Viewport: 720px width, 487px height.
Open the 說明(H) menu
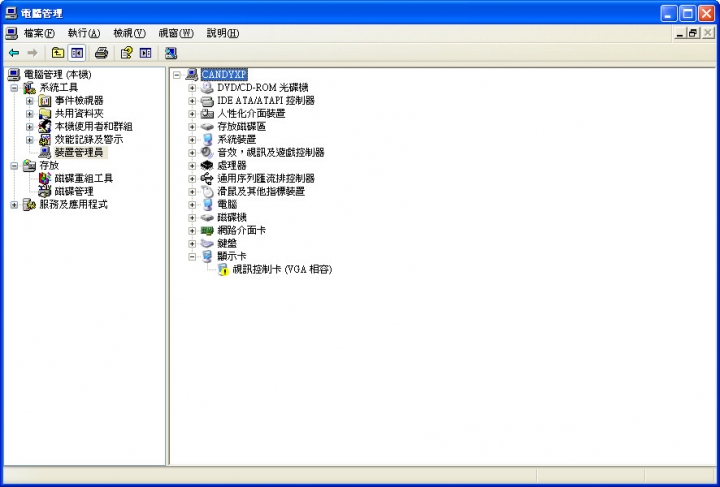pyautogui.click(x=223, y=33)
